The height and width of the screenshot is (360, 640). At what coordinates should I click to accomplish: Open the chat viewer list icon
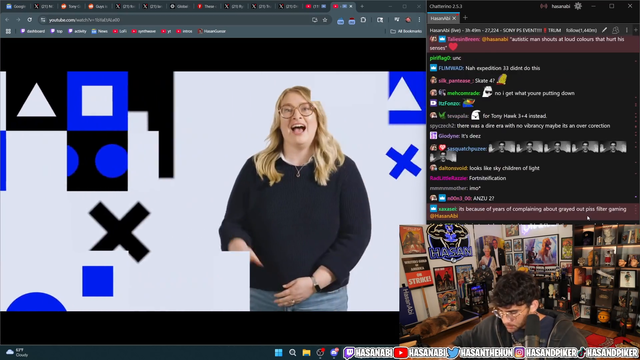pyautogui.click(x=616, y=30)
